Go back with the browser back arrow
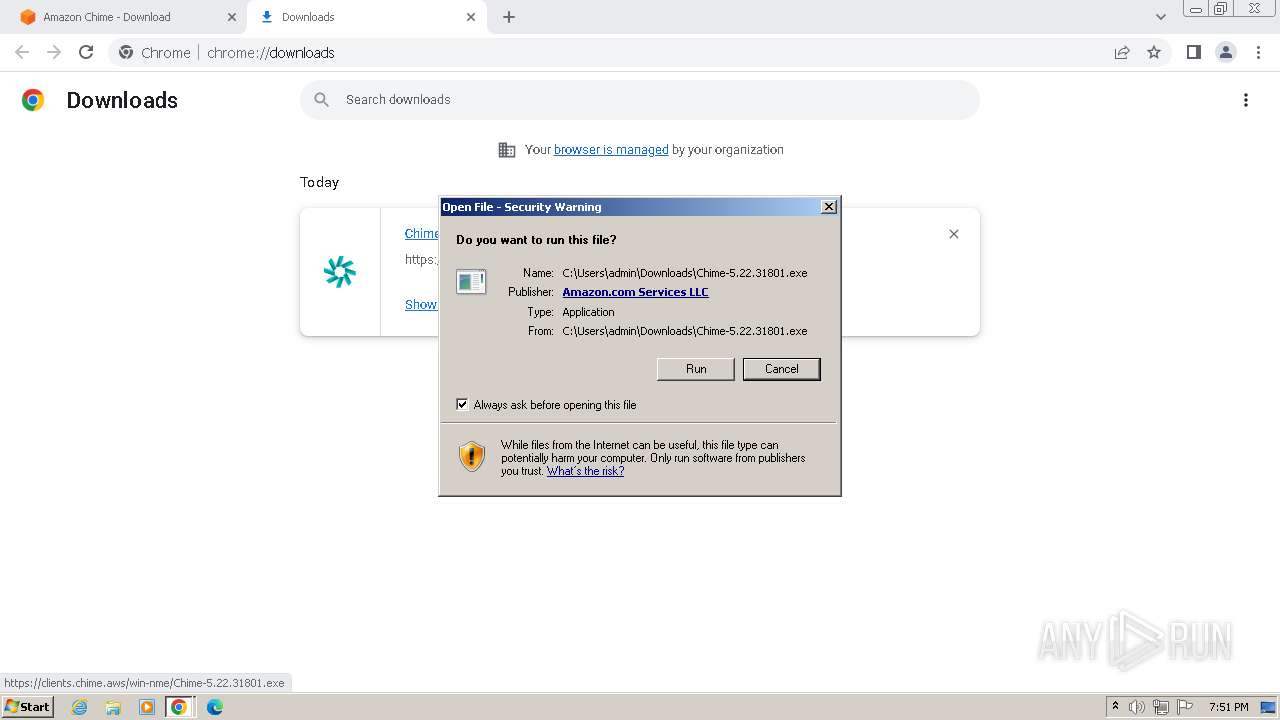1280x720 pixels. pyautogui.click(x=22, y=52)
